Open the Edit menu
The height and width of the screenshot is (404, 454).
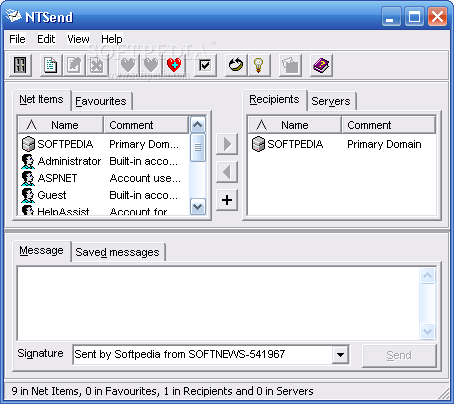tap(46, 39)
